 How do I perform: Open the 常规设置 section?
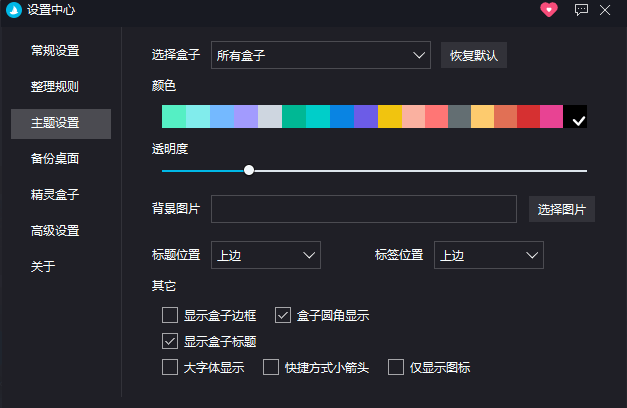click(55, 51)
